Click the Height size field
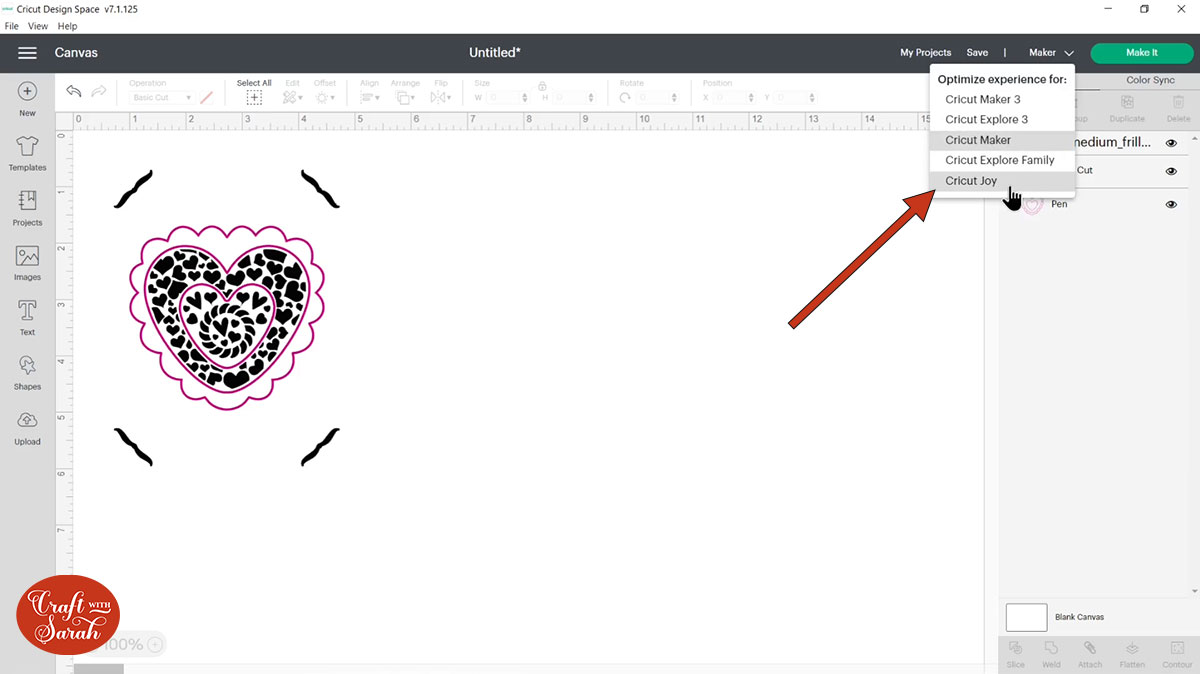Image resolution: width=1200 pixels, height=674 pixels. (x=575, y=98)
